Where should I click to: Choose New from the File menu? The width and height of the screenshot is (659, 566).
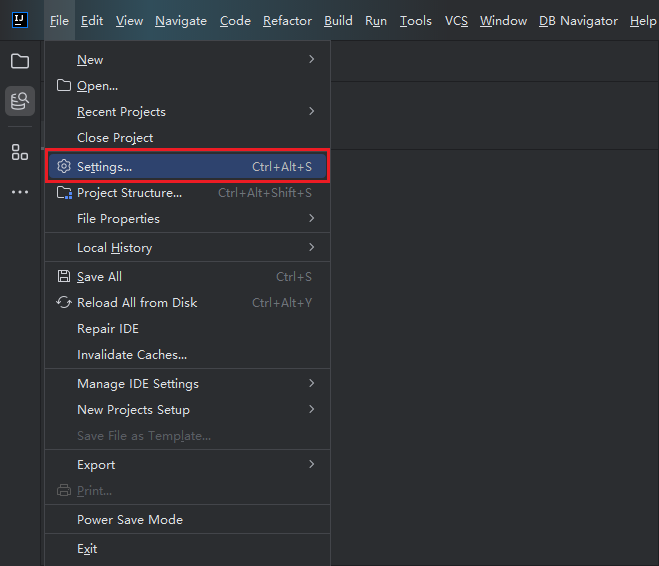(x=187, y=60)
